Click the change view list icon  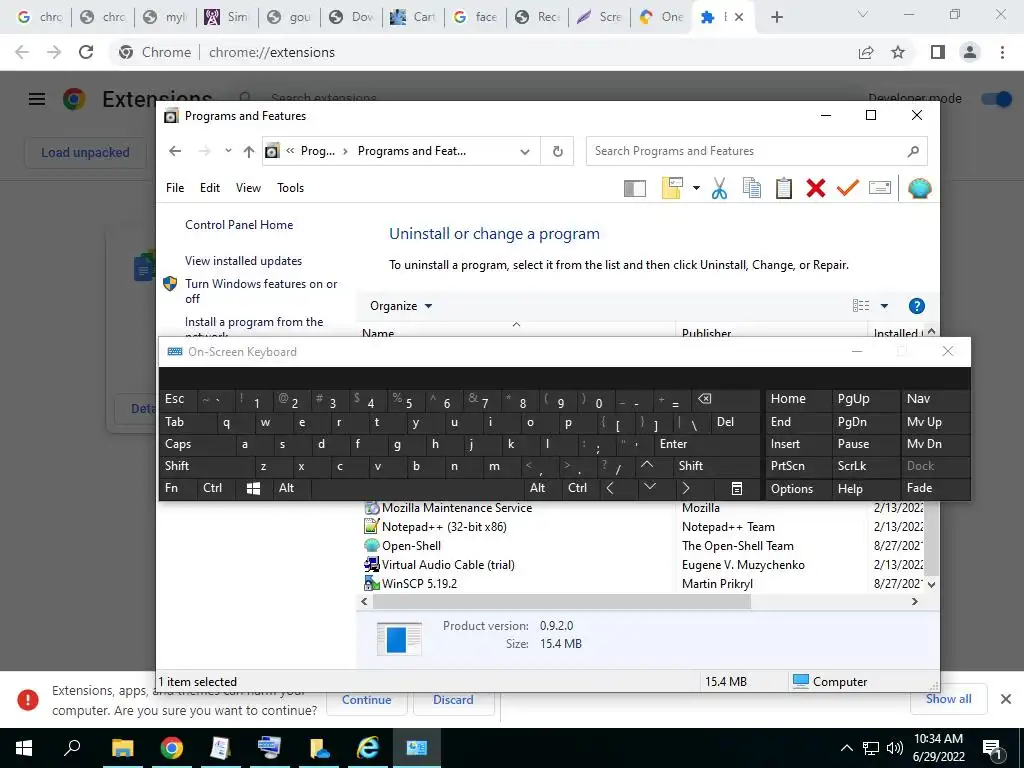861,306
